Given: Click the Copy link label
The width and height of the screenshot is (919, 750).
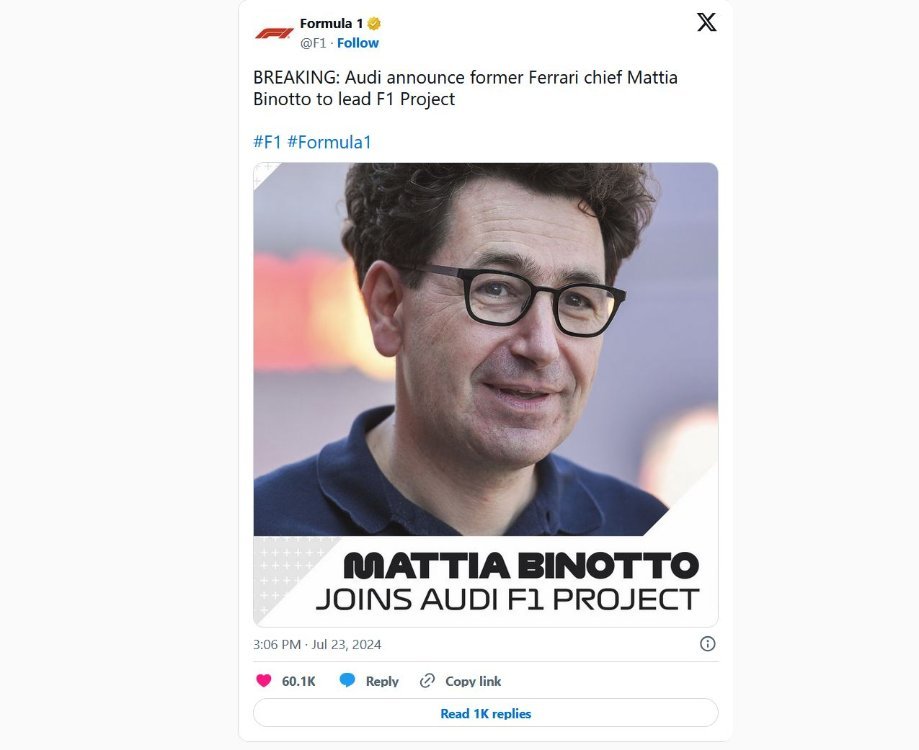Looking at the screenshot, I should click(x=473, y=681).
